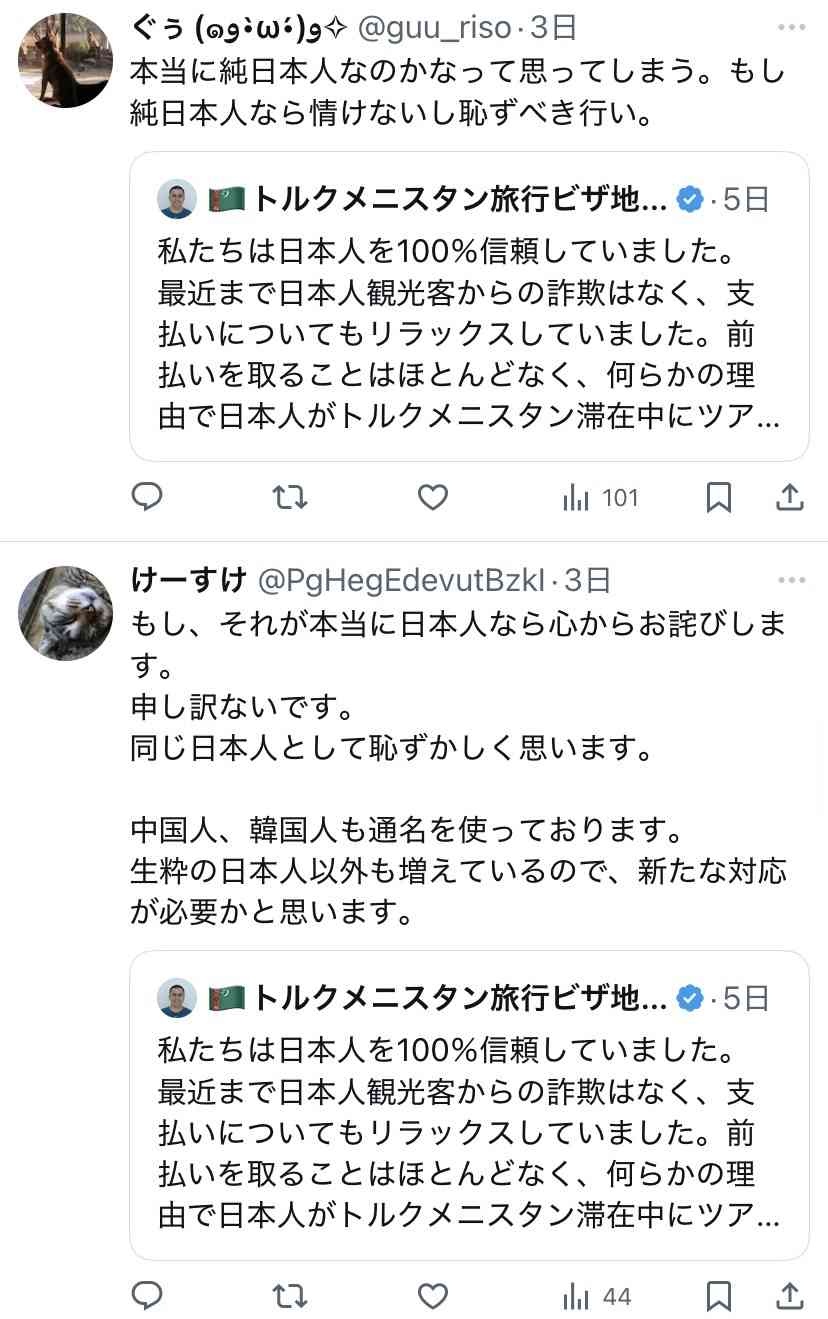Visit the @PgHegEdevutBzkI handle link
This screenshot has width=828, height=1319.
[x=402, y=579]
